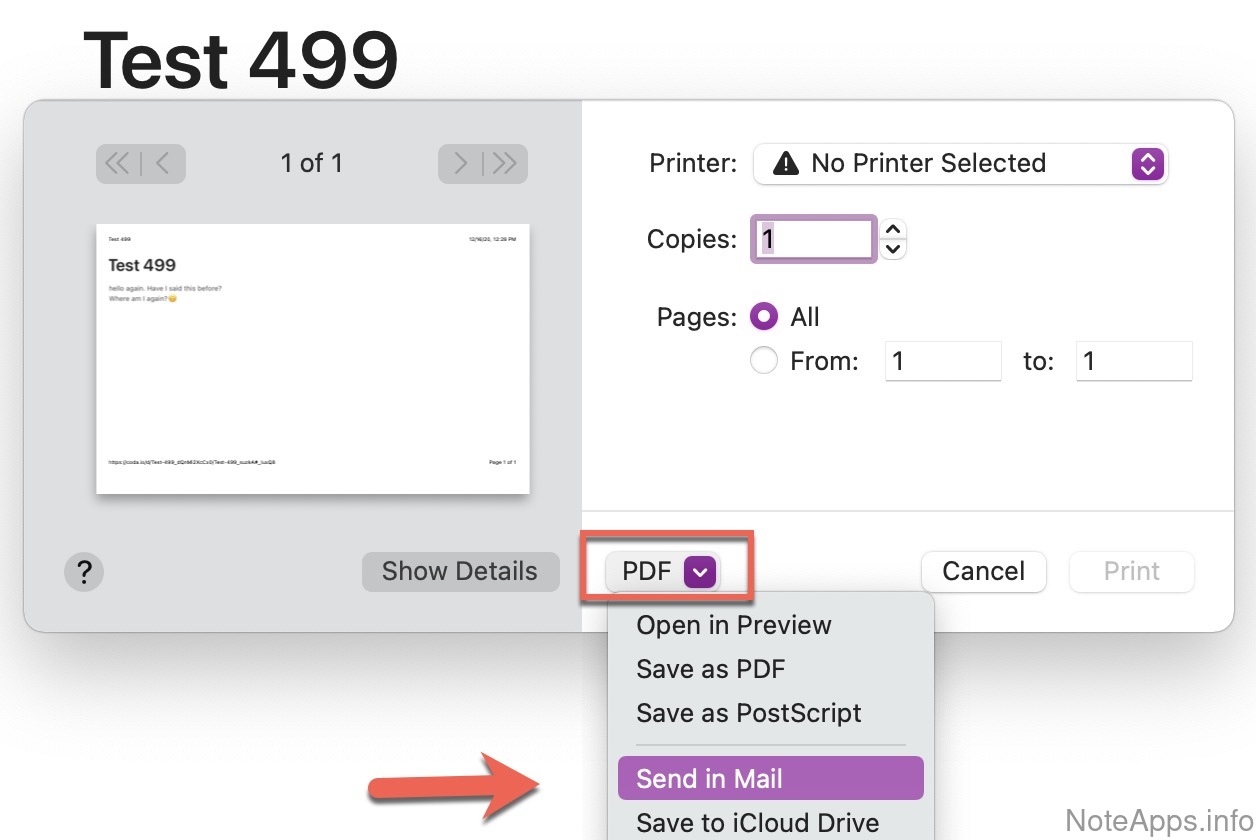Select Save to iCloud Drive option
This screenshot has height=840, width=1256.
pyautogui.click(x=757, y=823)
